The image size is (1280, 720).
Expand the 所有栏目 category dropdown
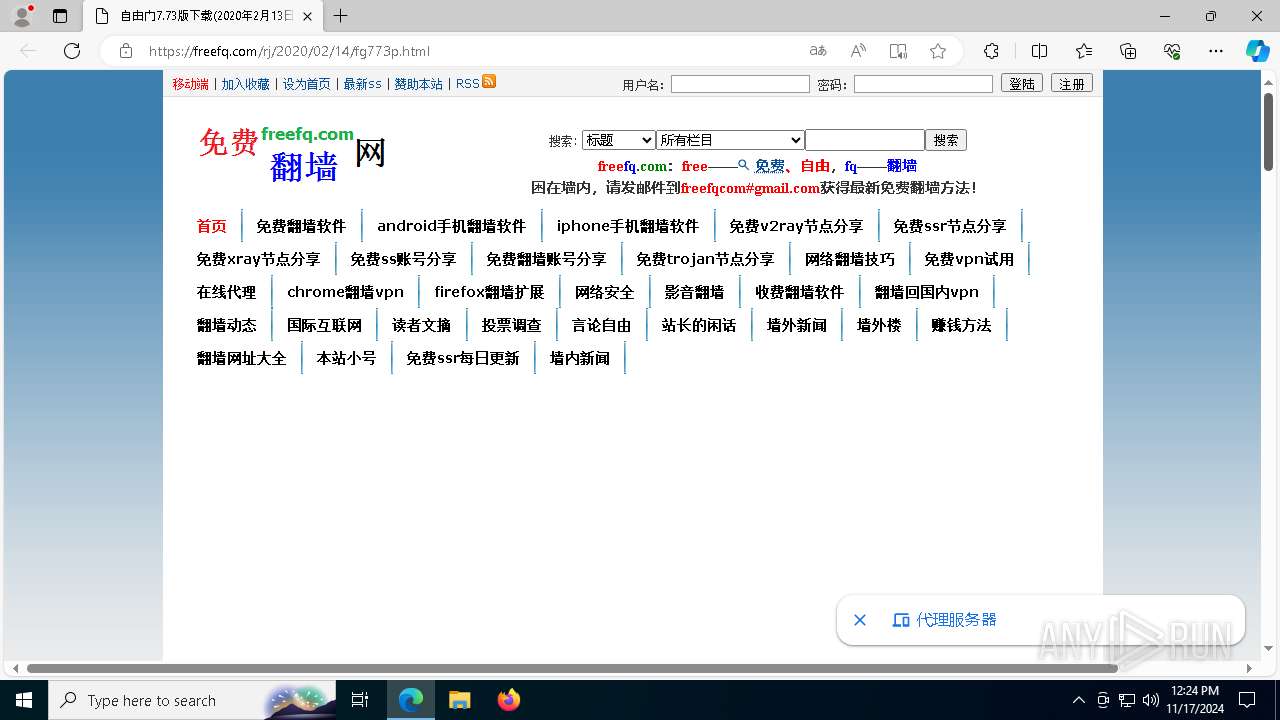730,140
